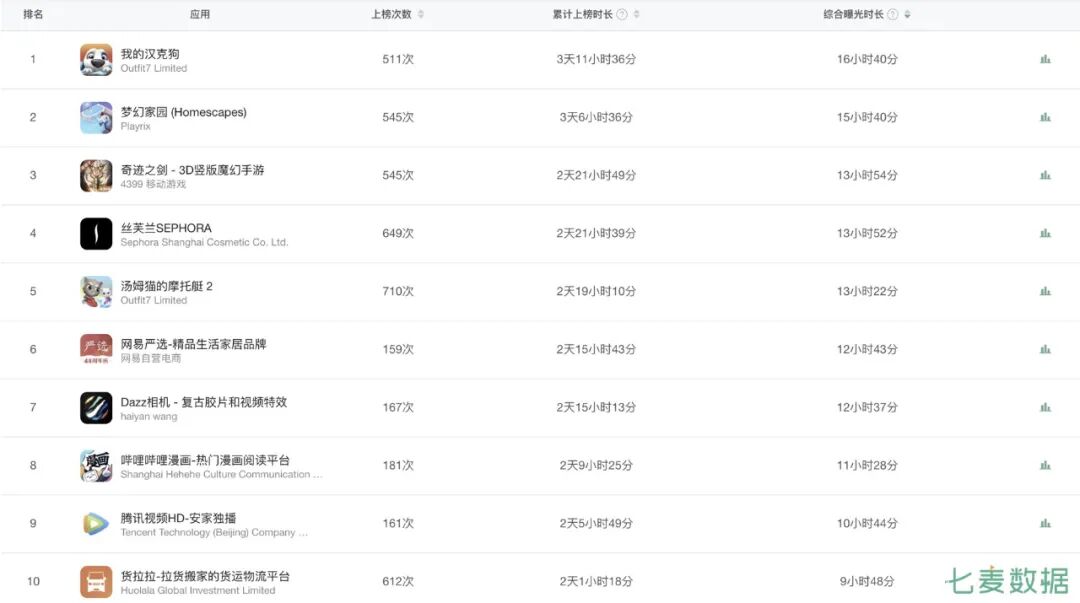Screen dimensions: 1080x603
Task: Open chart icon for 哔哩哔哩漫画 row
Action: point(1045,465)
